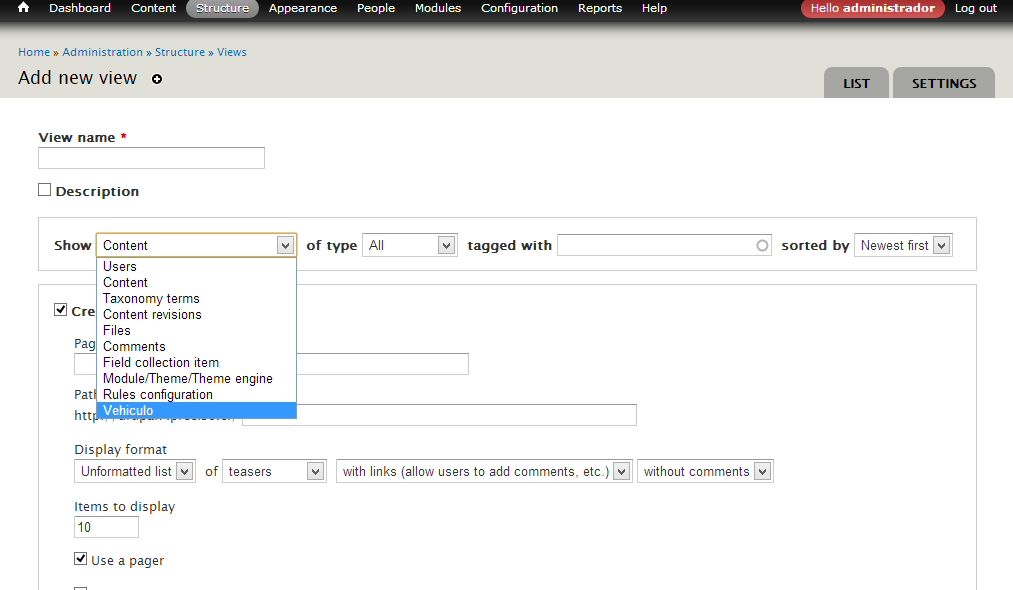Switch to the Settings tab
The width and height of the screenshot is (1013, 590).
(943, 84)
